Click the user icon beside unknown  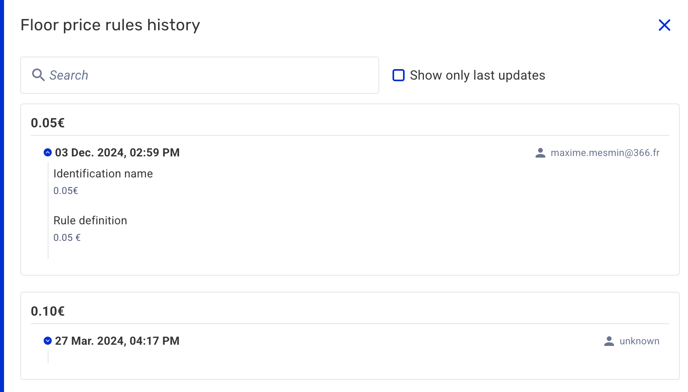(x=609, y=341)
